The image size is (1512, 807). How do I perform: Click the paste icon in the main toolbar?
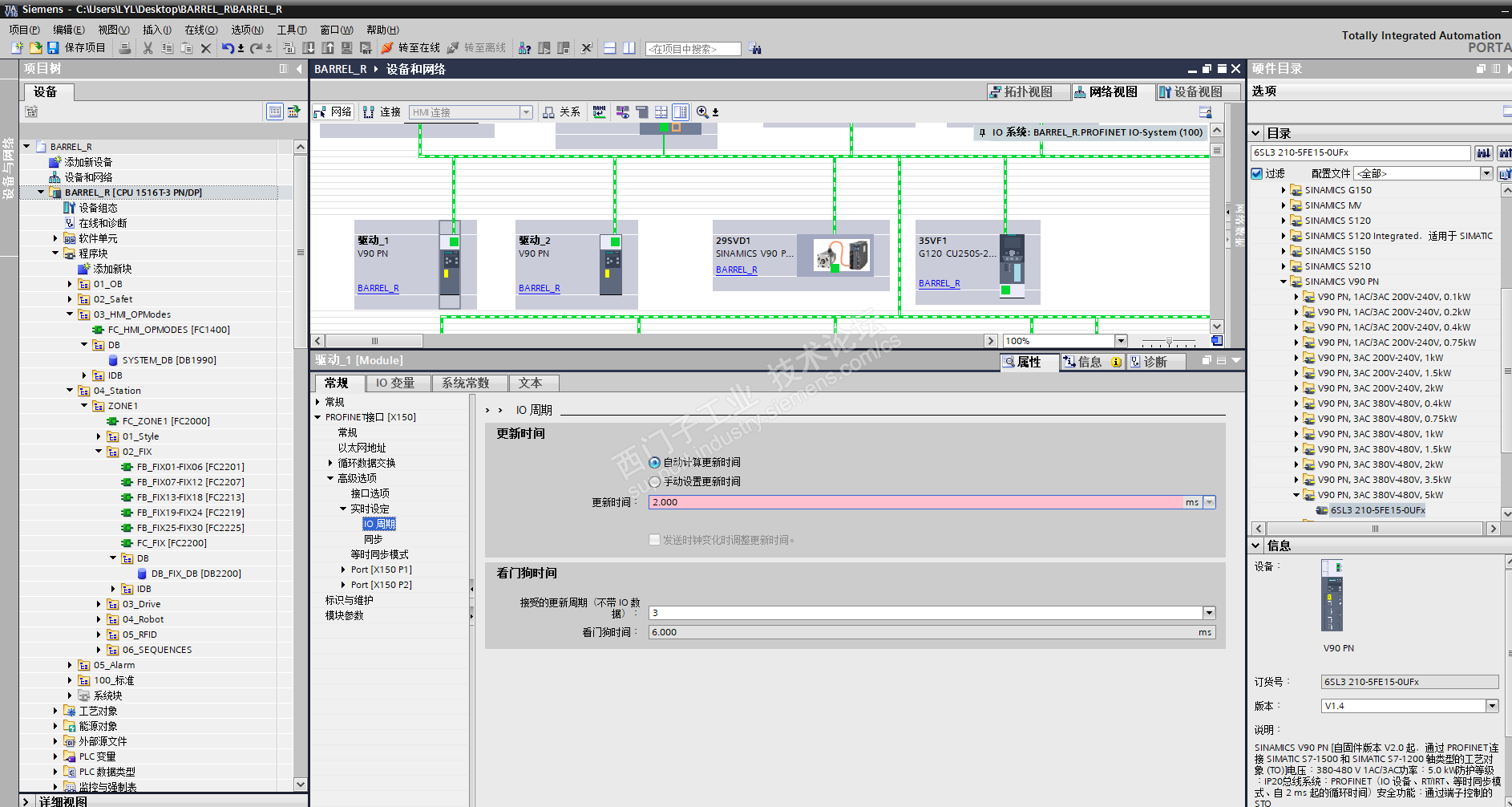(x=187, y=48)
